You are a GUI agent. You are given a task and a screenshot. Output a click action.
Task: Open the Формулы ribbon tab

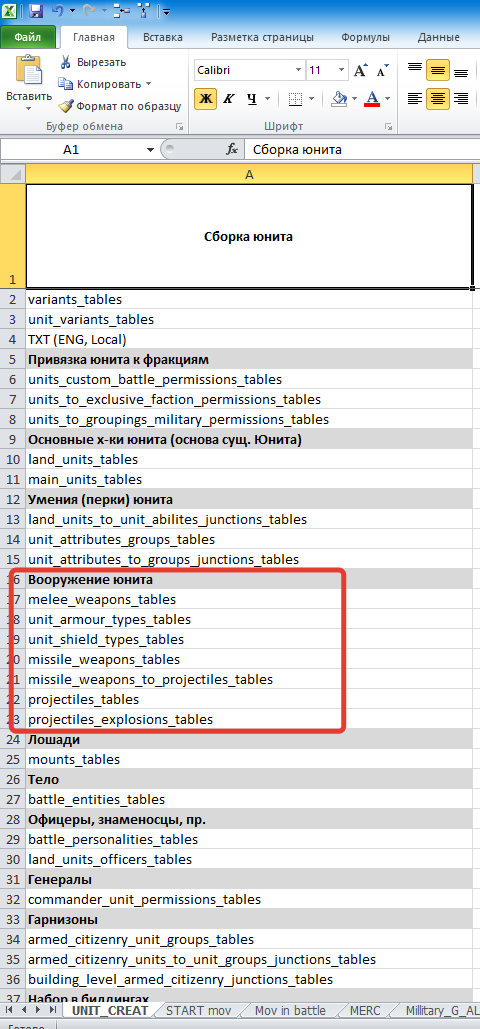tap(365, 37)
